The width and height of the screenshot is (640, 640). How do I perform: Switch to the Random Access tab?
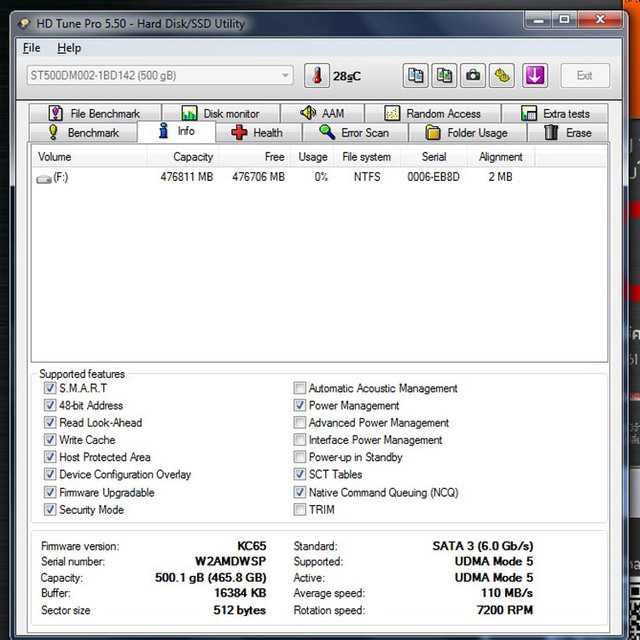[x=433, y=113]
